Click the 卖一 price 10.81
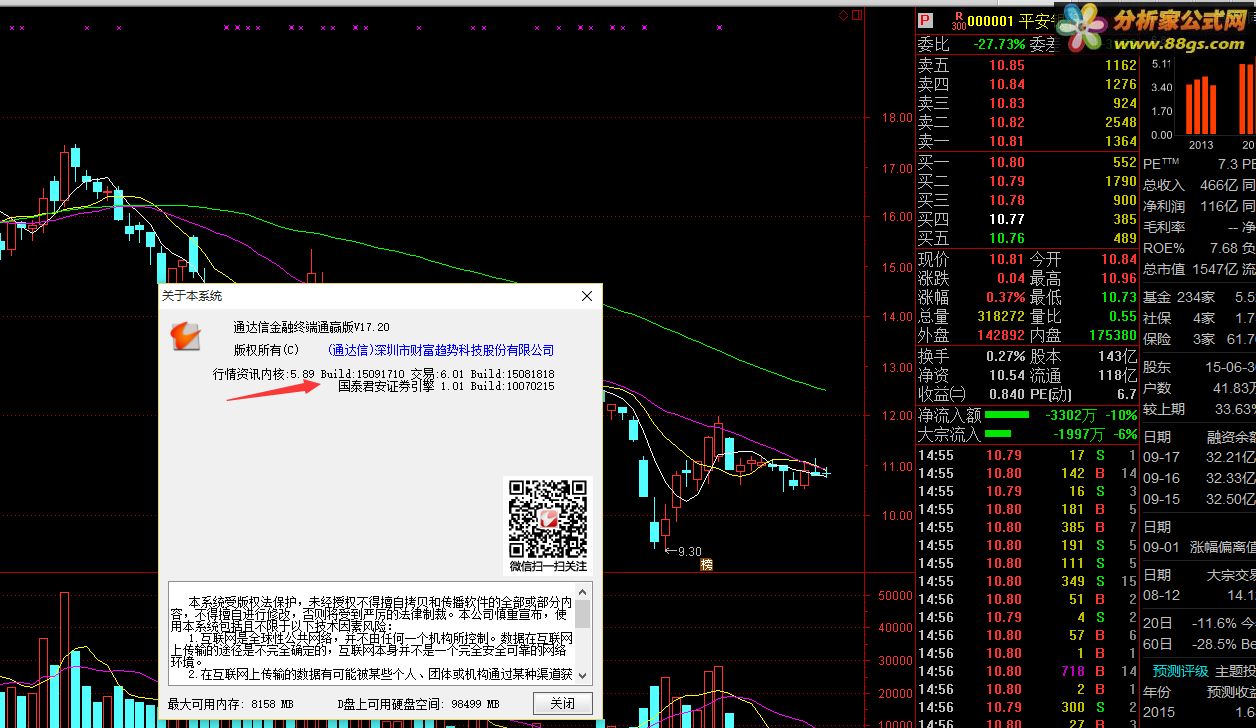The image size is (1256, 728). 1007,141
